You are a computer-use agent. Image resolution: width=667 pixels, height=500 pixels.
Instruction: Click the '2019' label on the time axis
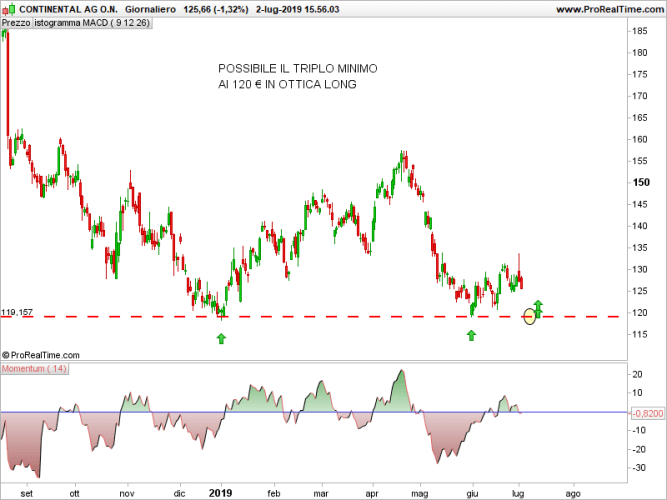(x=220, y=493)
